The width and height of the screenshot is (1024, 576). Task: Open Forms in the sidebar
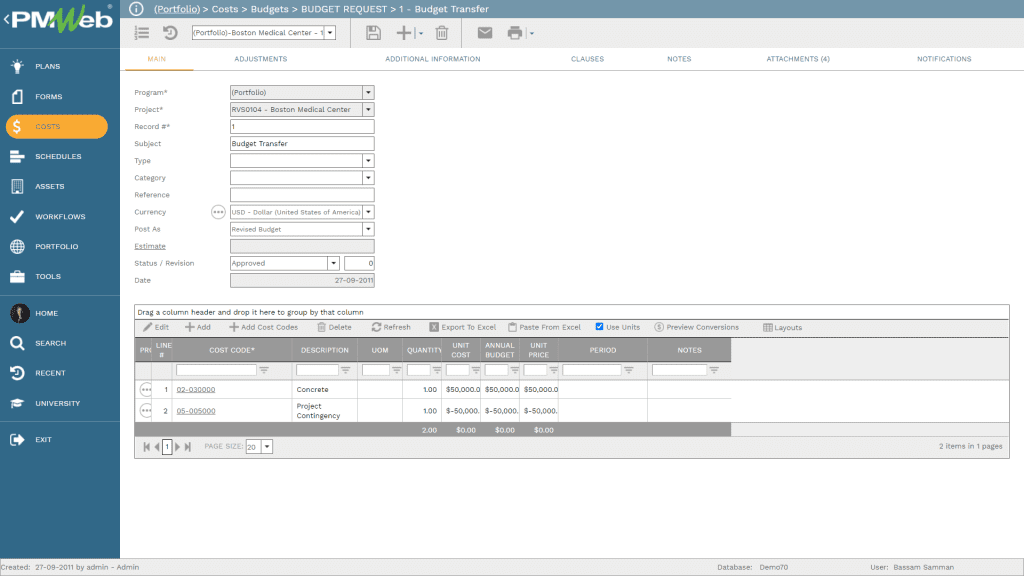coord(59,96)
